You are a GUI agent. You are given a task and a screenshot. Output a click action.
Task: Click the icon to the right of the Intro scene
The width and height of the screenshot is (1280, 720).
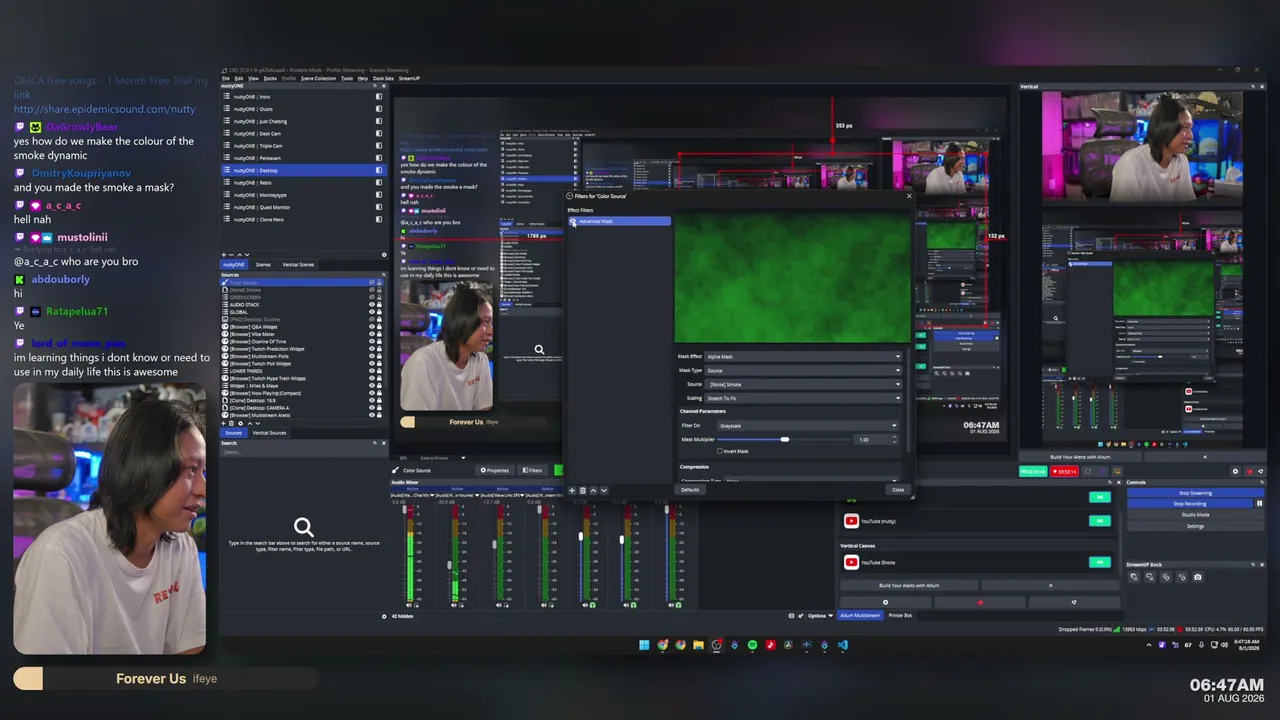[379, 97]
